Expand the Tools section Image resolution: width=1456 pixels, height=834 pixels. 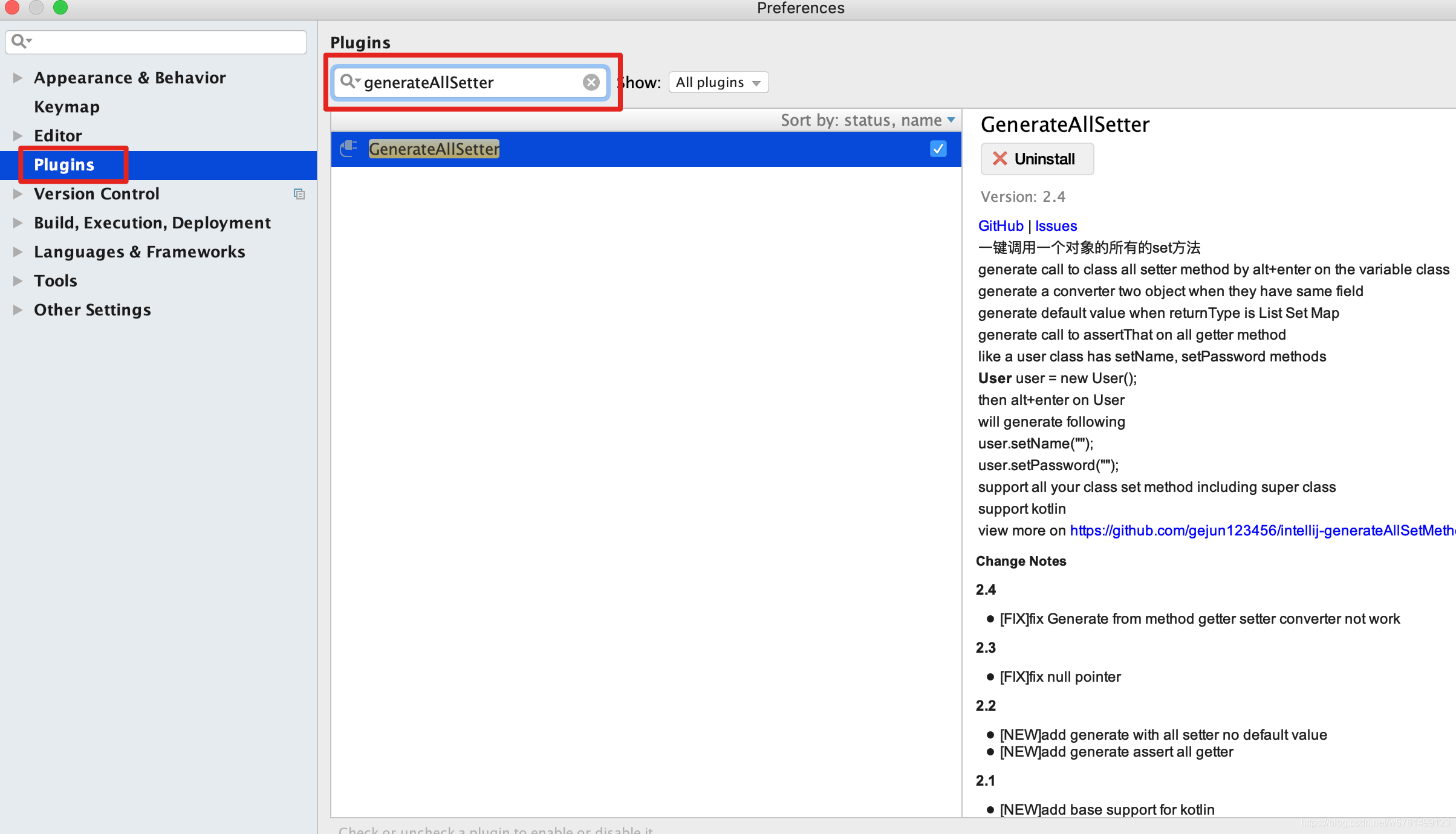click(17, 280)
